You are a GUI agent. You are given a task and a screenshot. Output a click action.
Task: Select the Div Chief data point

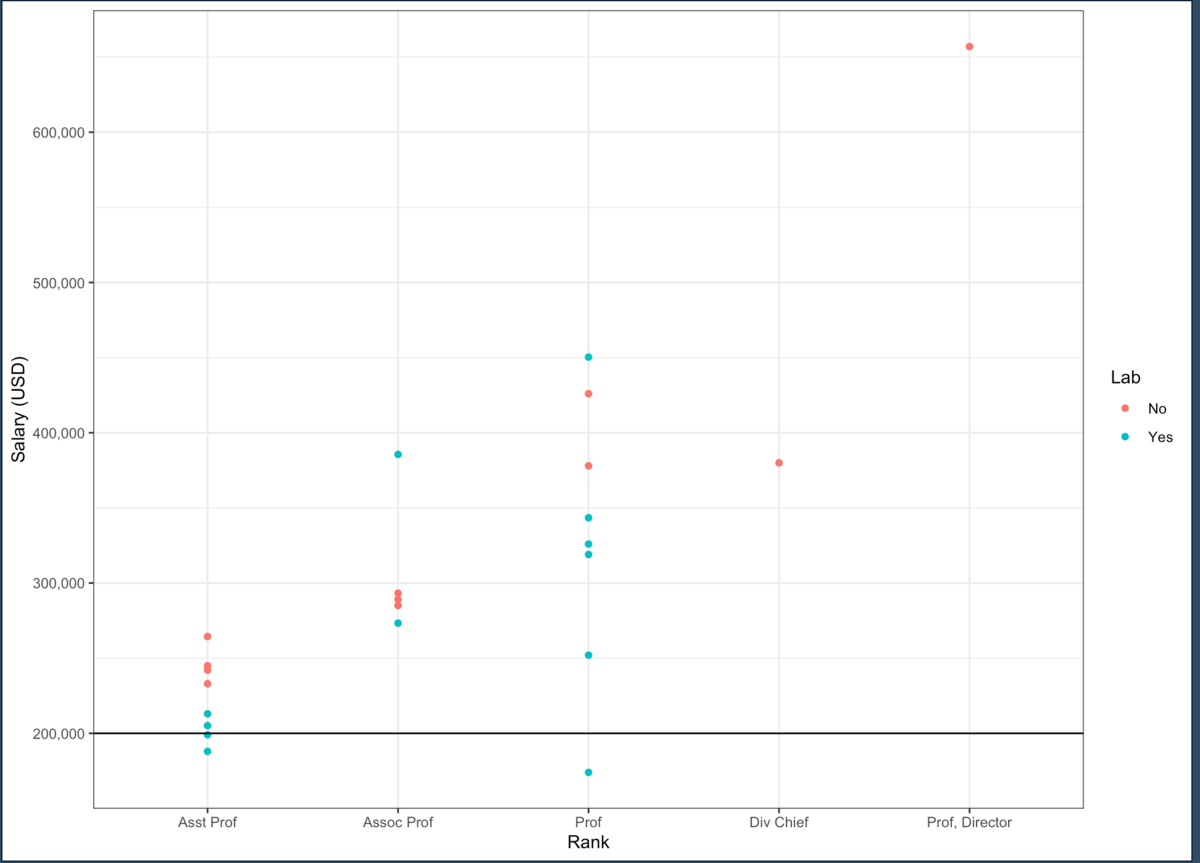click(x=779, y=463)
